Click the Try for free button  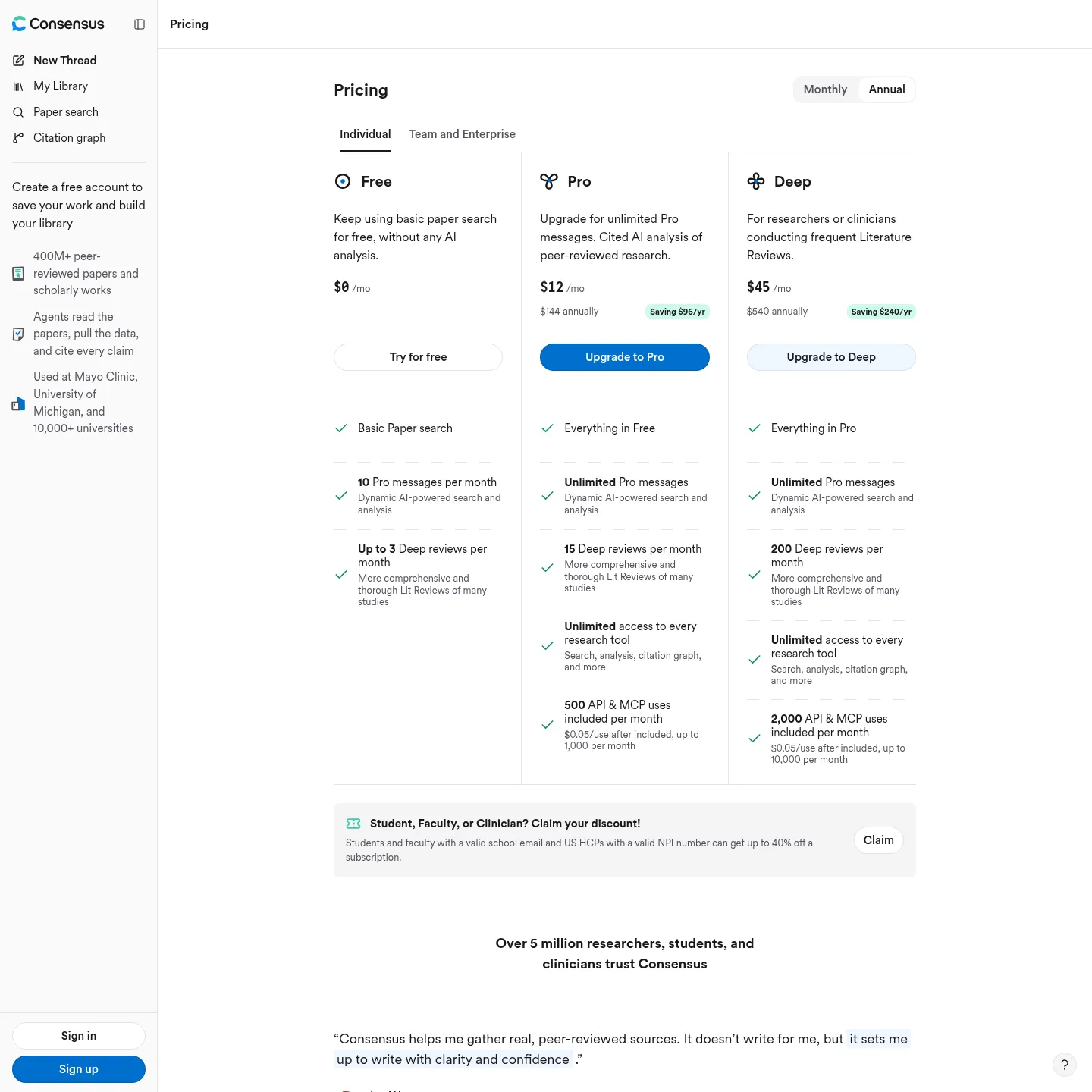tap(418, 357)
